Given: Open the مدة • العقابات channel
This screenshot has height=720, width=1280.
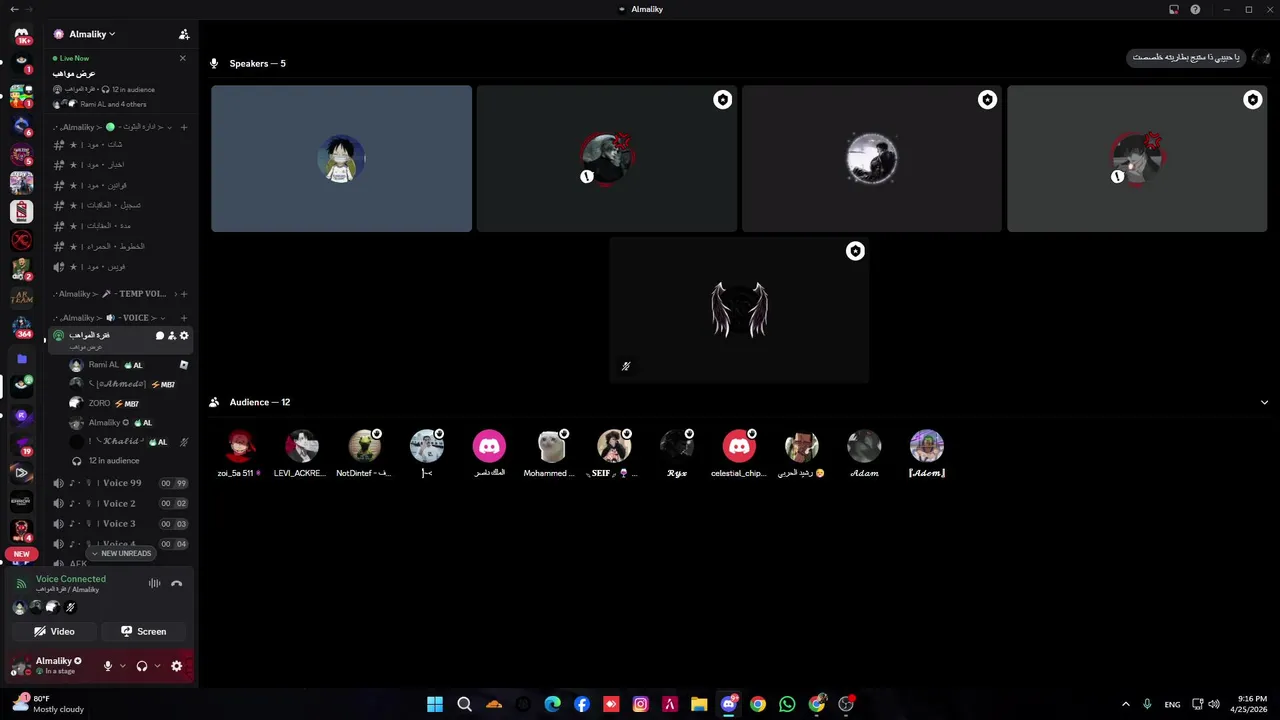Looking at the screenshot, I should click(x=120, y=226).
